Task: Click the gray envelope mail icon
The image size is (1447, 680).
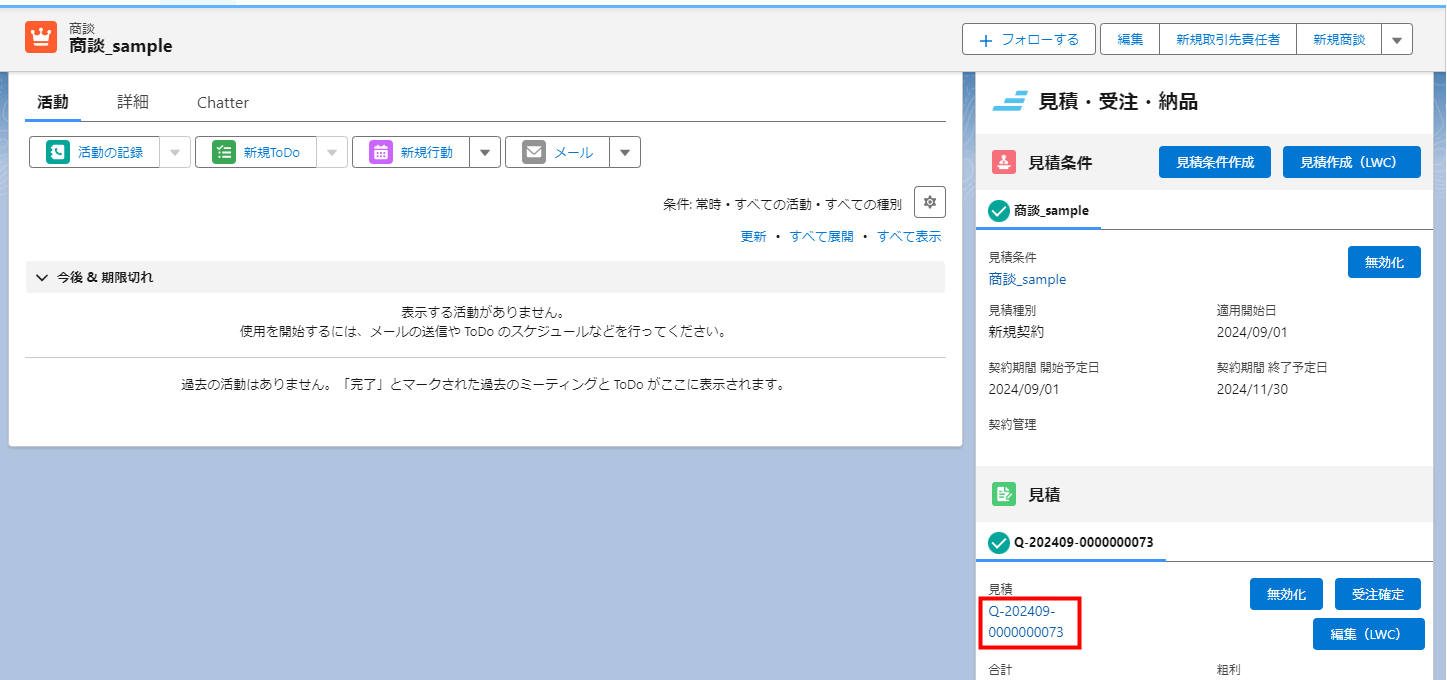Action: 534,152
